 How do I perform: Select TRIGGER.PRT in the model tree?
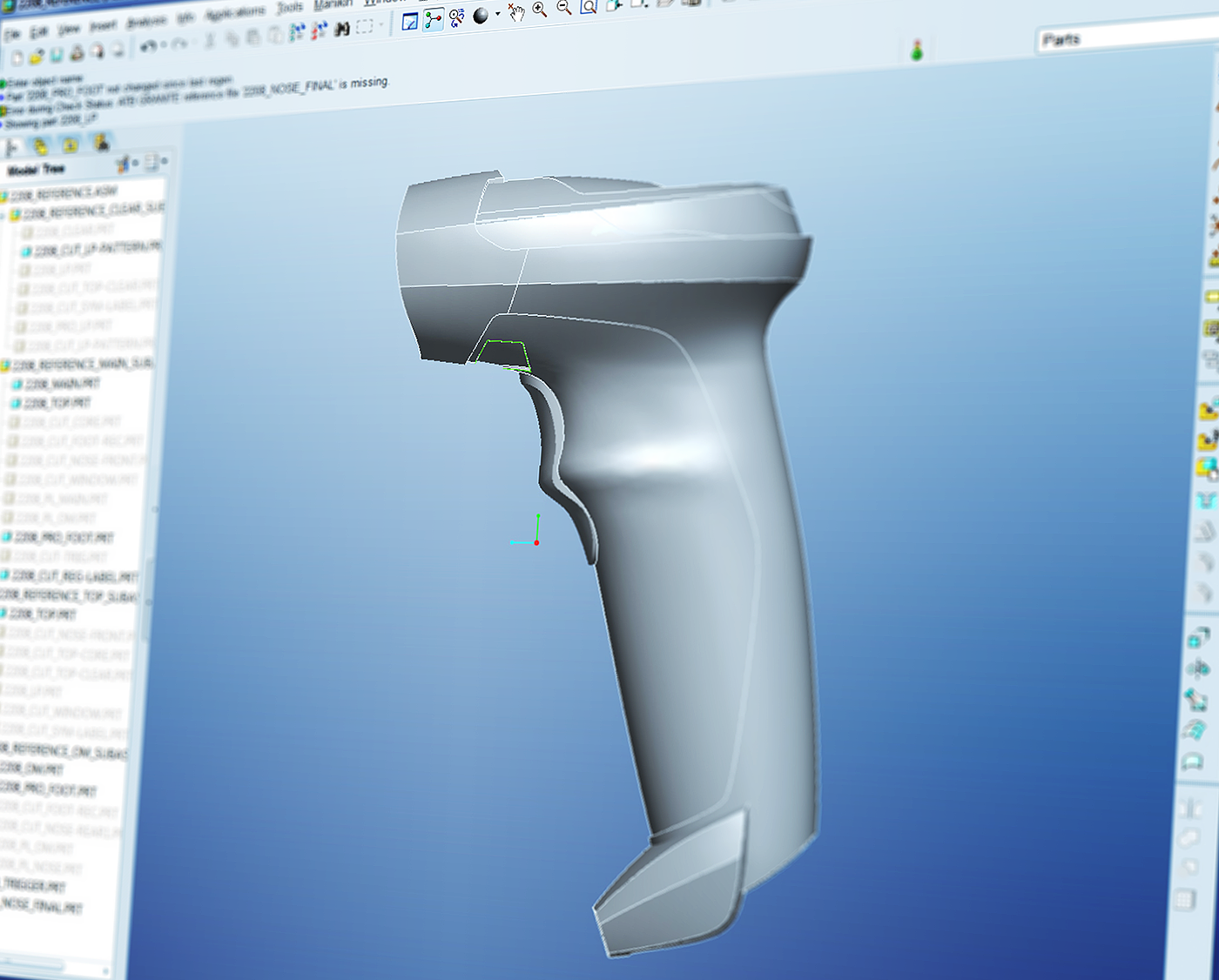point(33,885)
